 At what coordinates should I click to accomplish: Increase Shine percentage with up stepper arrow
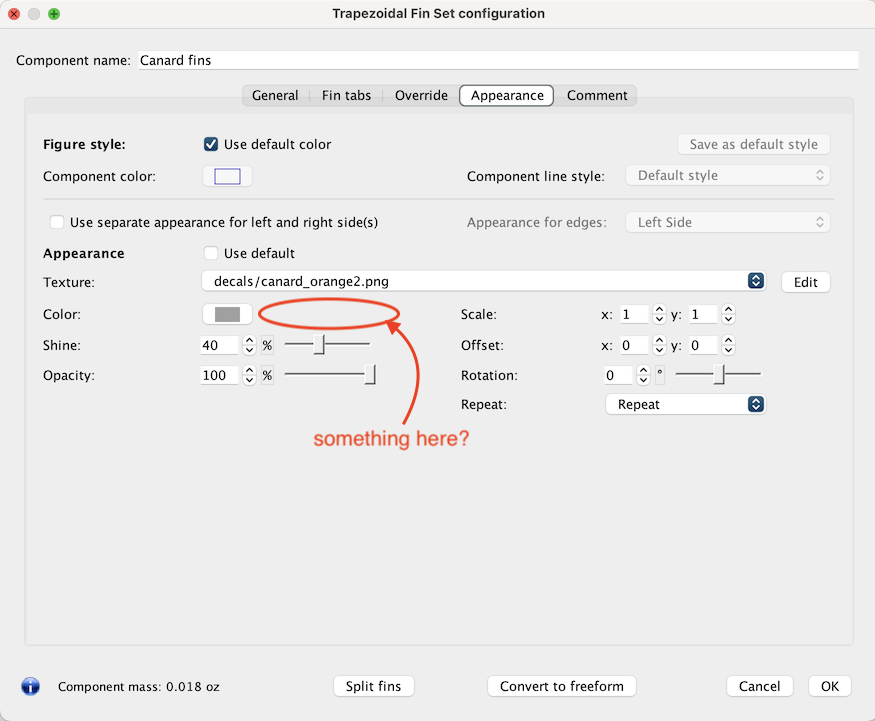pos(248,340)
